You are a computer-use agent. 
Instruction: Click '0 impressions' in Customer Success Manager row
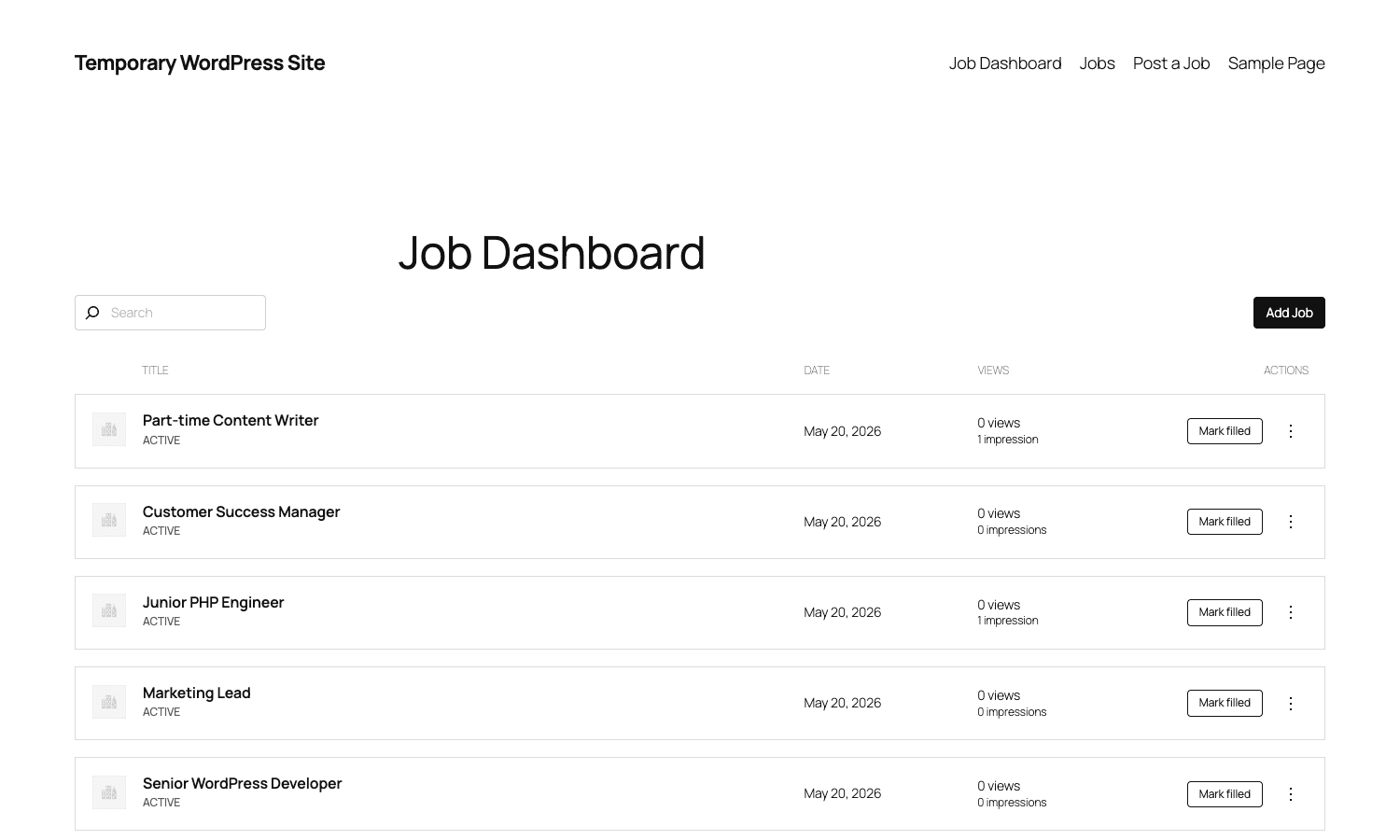click(1012, 530)
